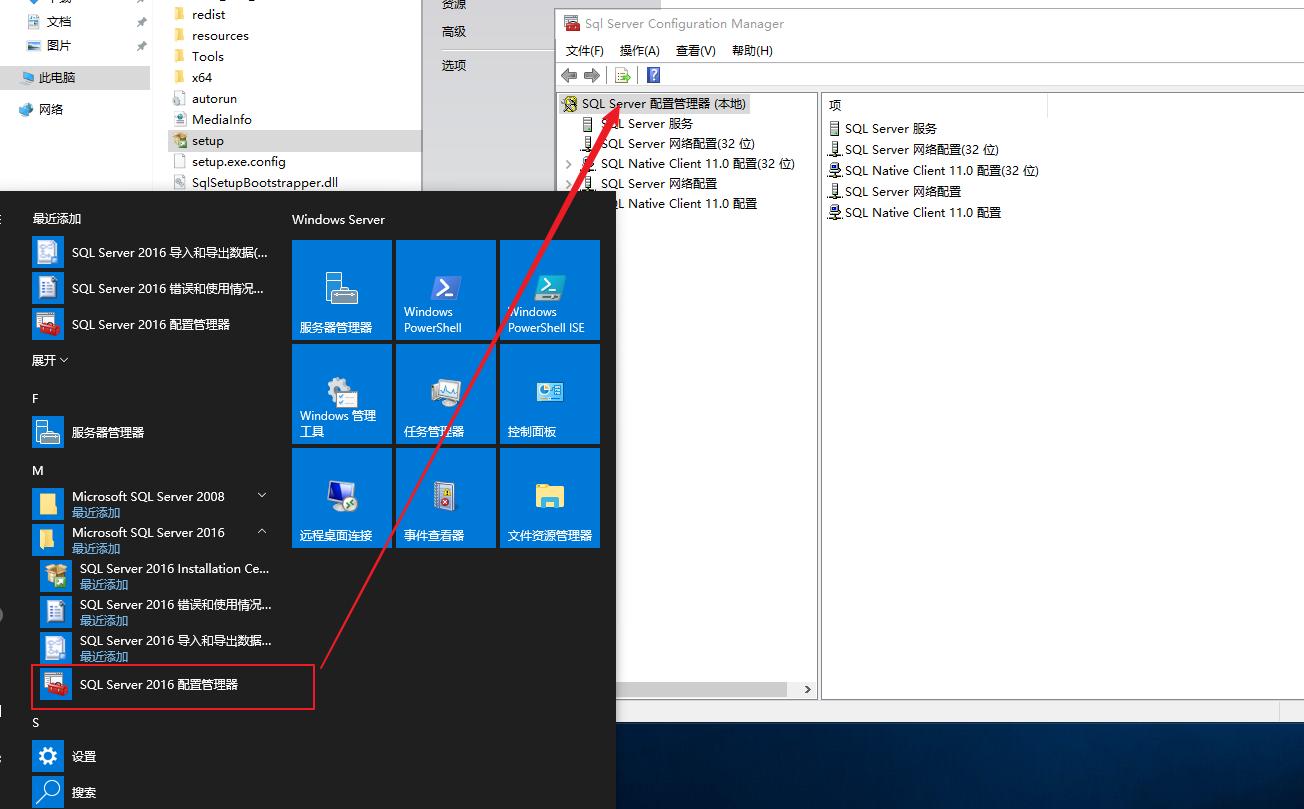Open the 任务管理器 tile
This screenshot has height=809, width=1304.
click(445, 393)
